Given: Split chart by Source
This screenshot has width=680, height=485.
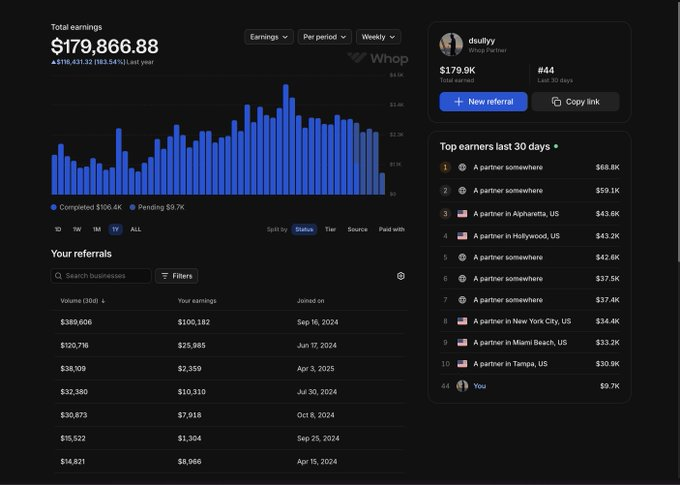Looking at the screenshot, I should [357, 229].
